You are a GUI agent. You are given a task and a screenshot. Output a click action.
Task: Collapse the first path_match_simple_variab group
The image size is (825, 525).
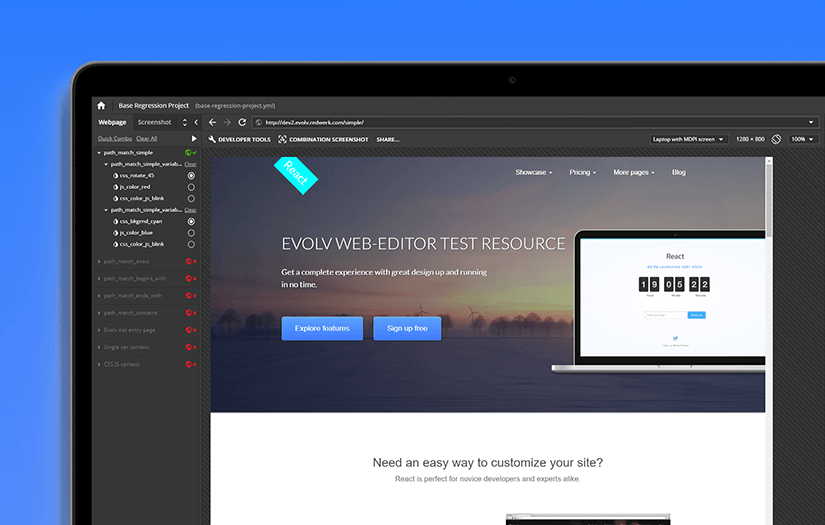tap(106, 164)
